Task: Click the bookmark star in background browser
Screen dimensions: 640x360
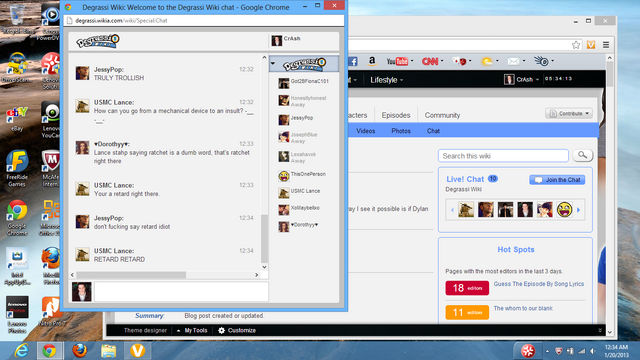Action: 576,45
